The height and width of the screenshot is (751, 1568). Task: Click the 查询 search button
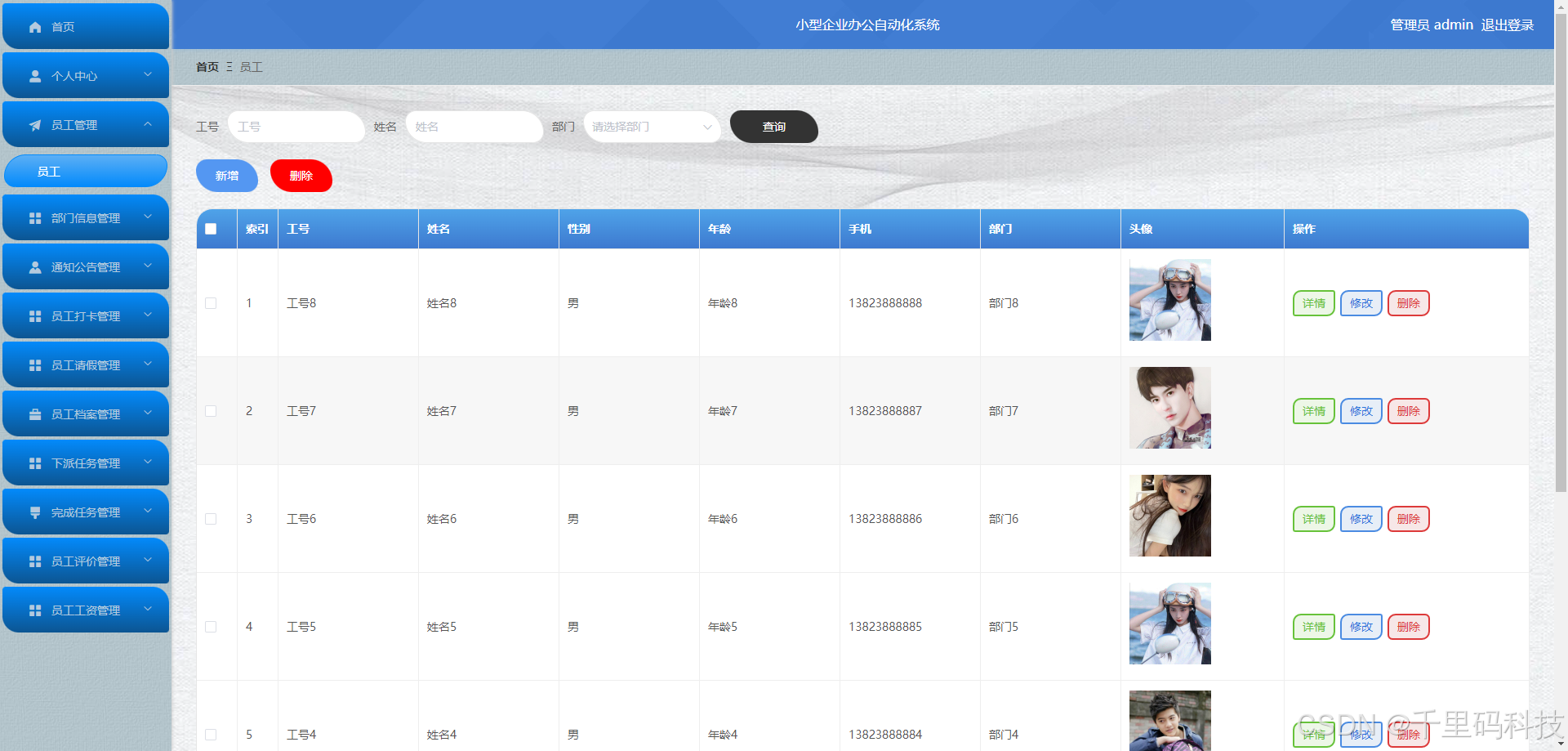(774, 127)
